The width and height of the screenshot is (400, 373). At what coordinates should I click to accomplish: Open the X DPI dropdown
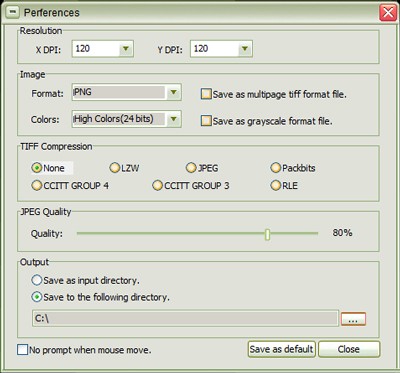[125, 49]
